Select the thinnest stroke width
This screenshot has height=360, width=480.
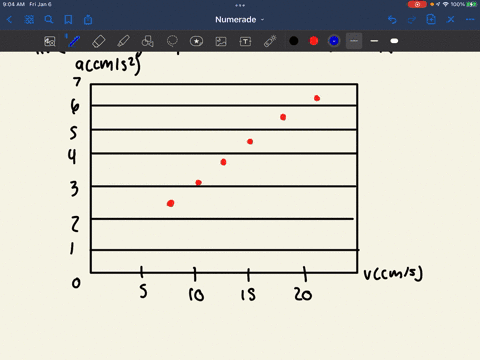coord(354,41)
